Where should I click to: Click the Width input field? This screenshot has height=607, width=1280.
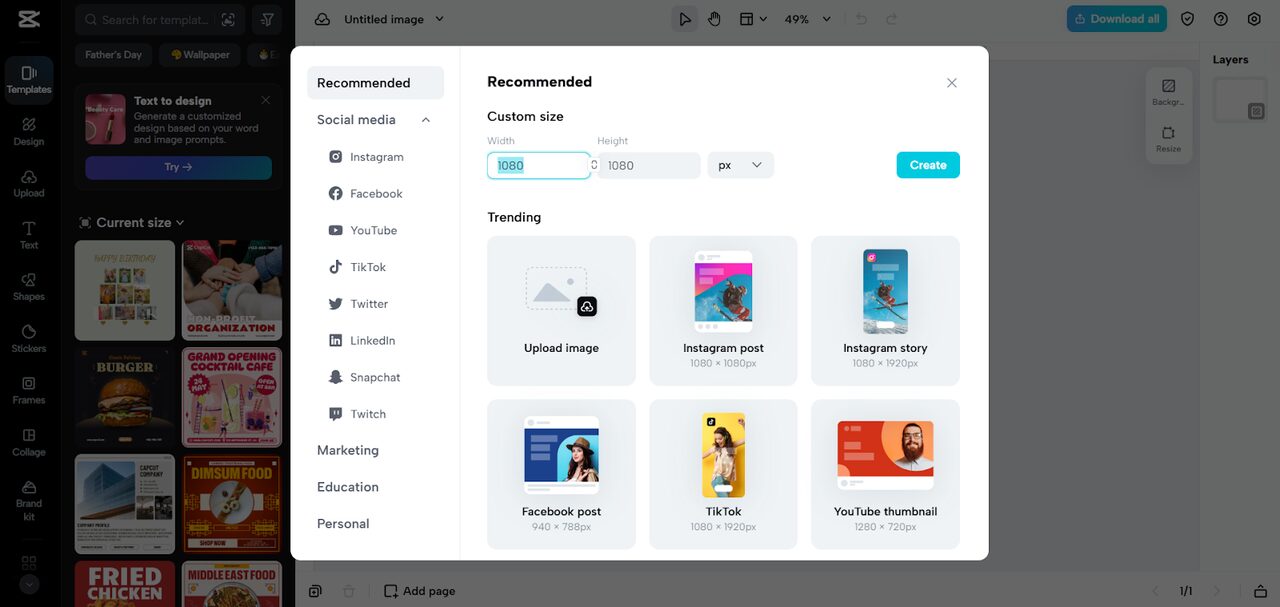pos(538,165)
